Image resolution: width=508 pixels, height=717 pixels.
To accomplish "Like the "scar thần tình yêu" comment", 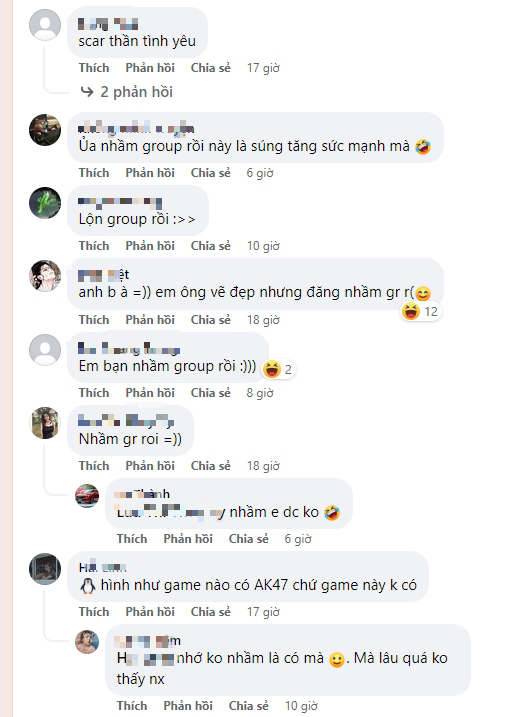I will [x=94, y=68].
